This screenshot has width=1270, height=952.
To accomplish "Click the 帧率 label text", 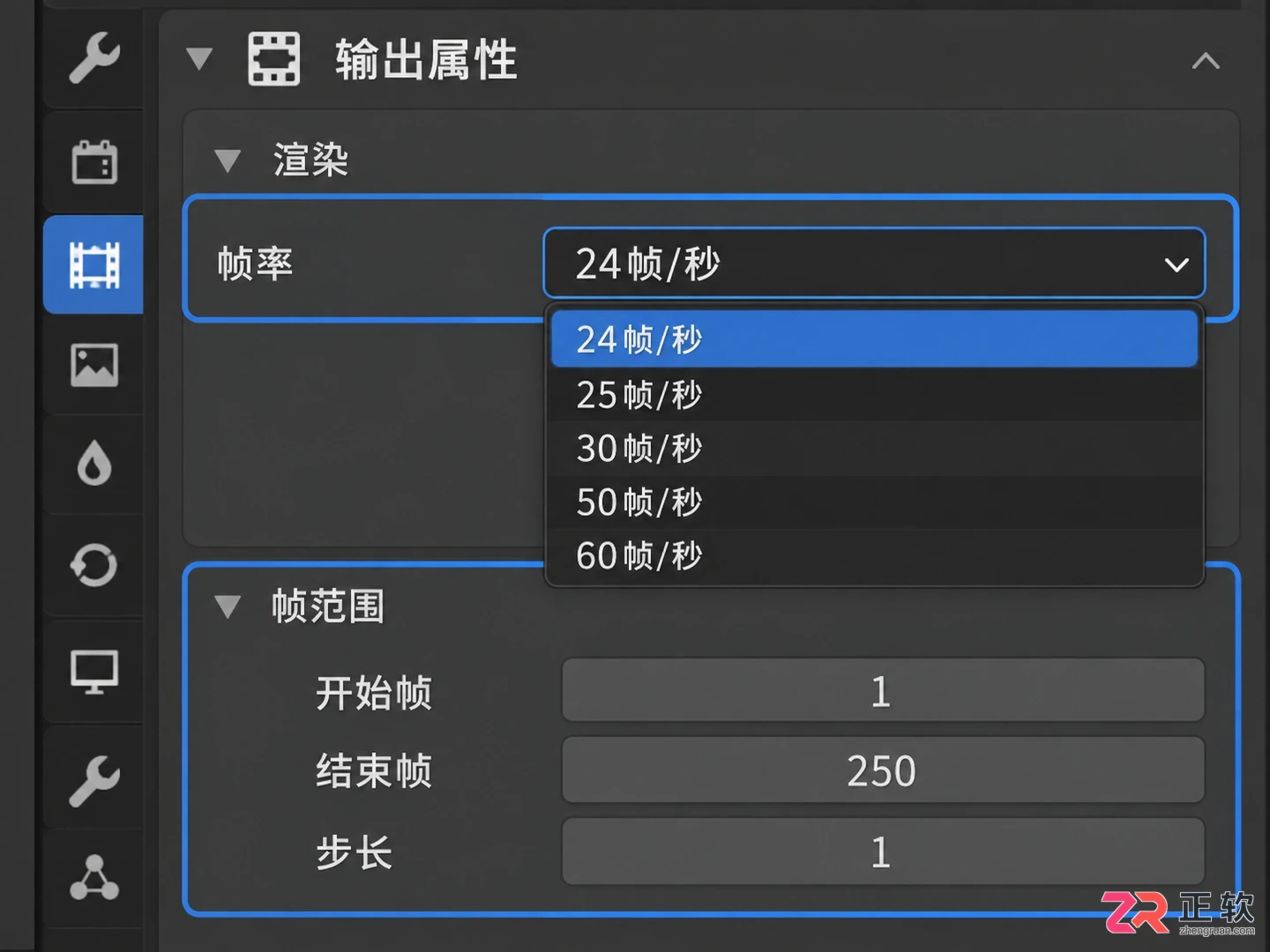I will coord(255,264).
